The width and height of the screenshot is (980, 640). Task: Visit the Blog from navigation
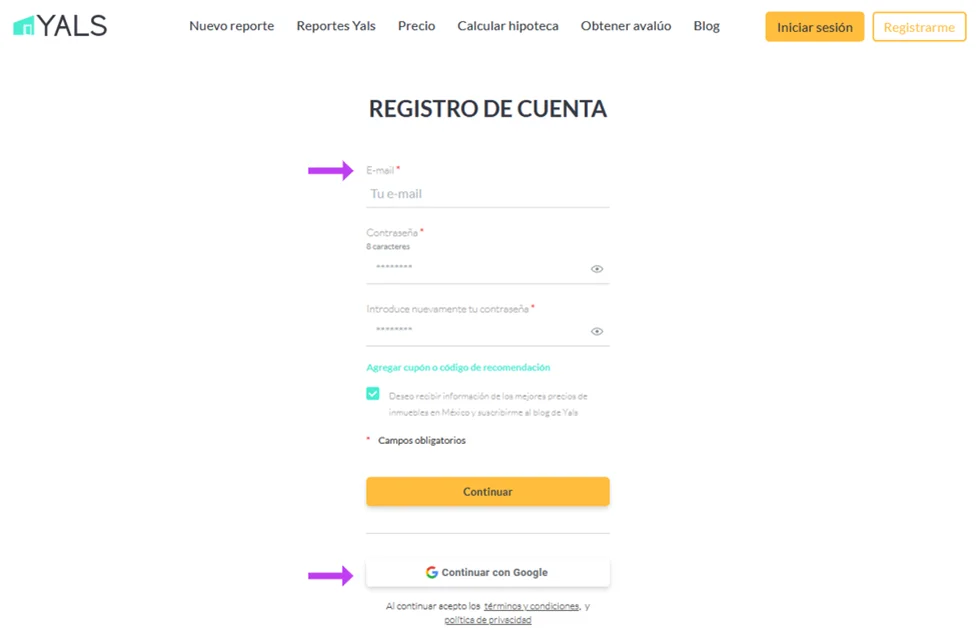pyautogui.click(x=706, y=26)
